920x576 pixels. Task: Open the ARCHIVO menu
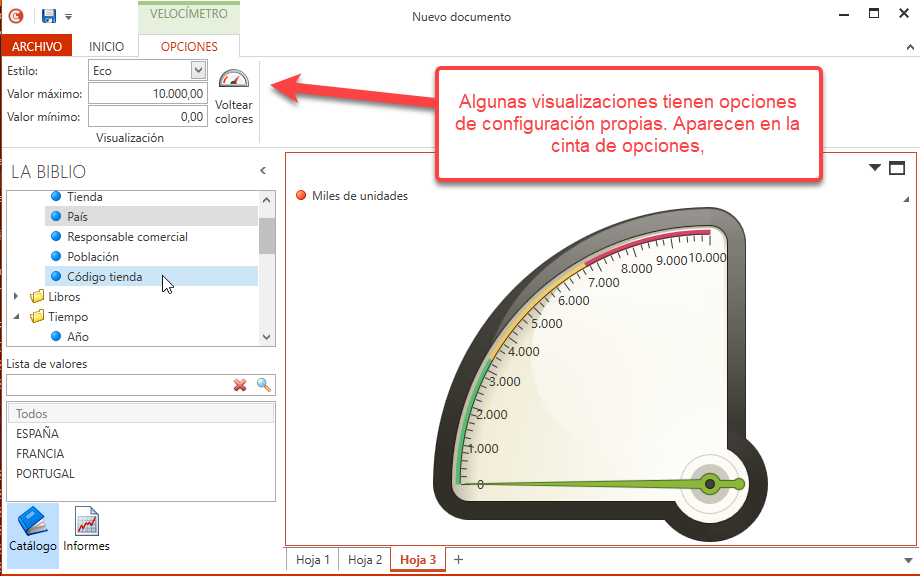(37, 47)
